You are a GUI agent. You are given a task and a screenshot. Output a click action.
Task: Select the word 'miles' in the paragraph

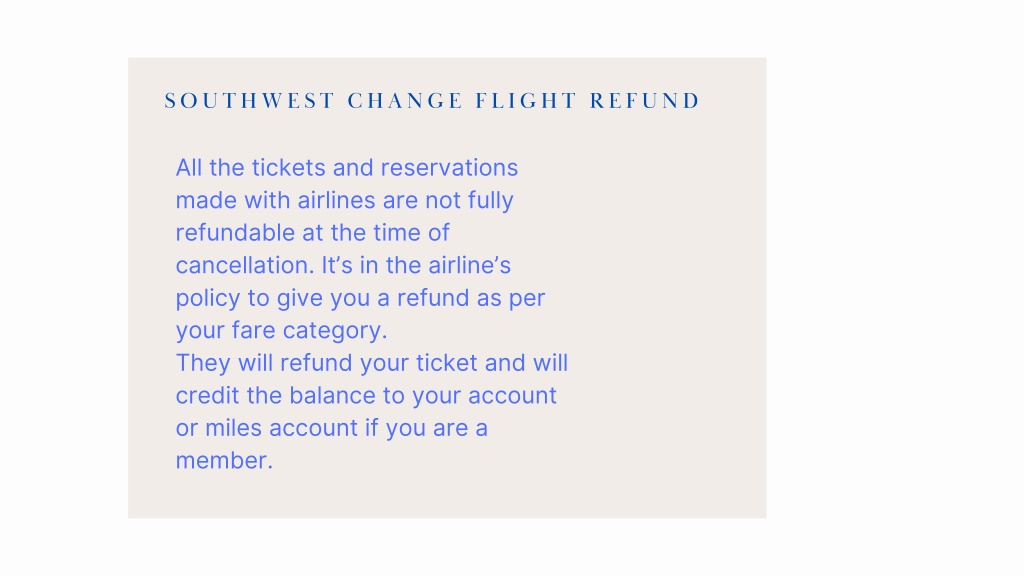click(x=233, y=428)
